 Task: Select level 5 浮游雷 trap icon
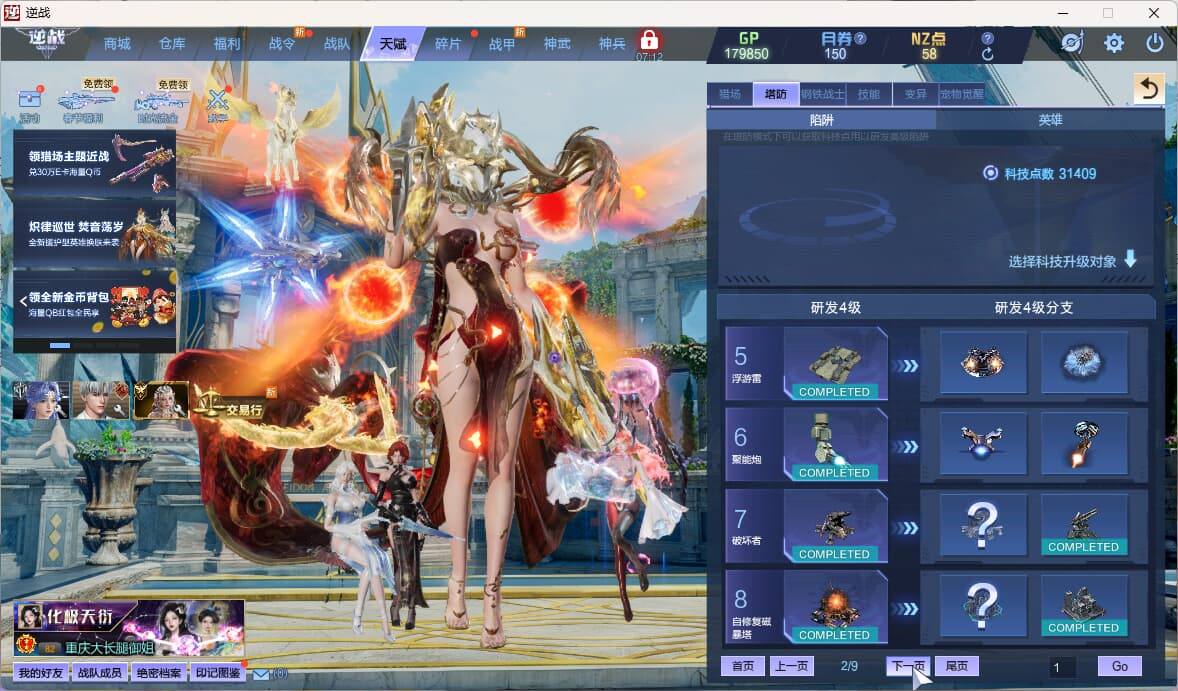coord(835,364)
